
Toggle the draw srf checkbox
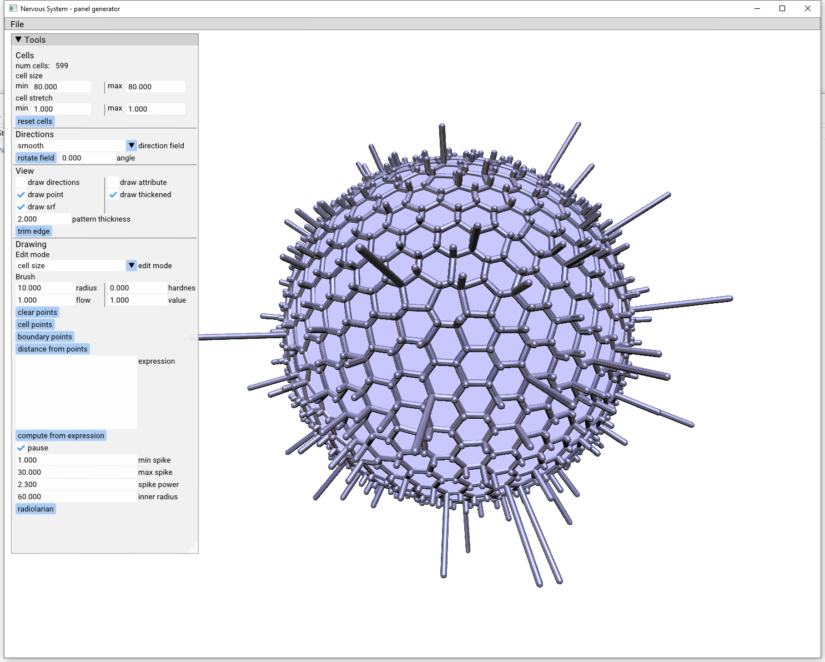pyautogui.click(x=21, y=207)
